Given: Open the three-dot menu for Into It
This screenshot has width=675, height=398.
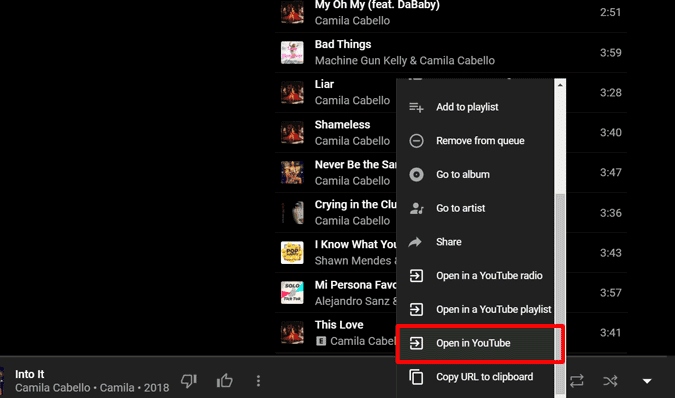Looking at the screenshot, I should pos(258,381).
